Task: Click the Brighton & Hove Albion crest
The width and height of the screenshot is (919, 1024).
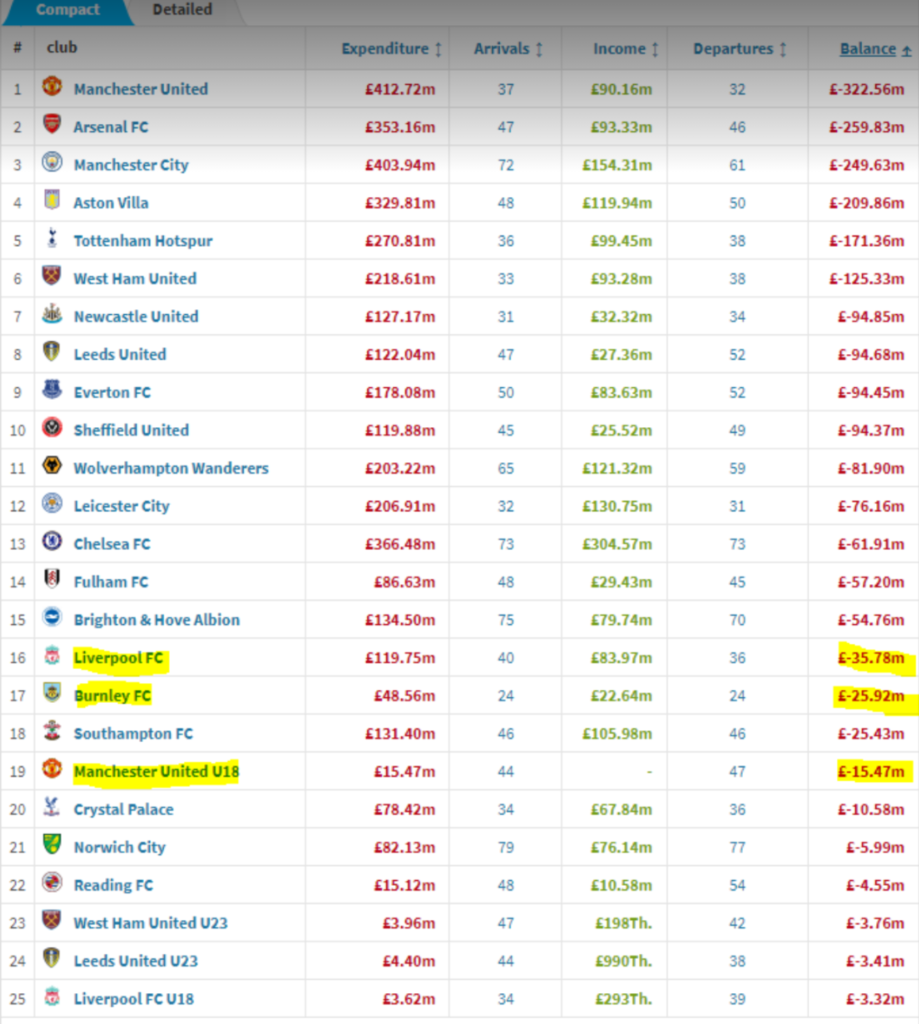Action: [52, 616]
